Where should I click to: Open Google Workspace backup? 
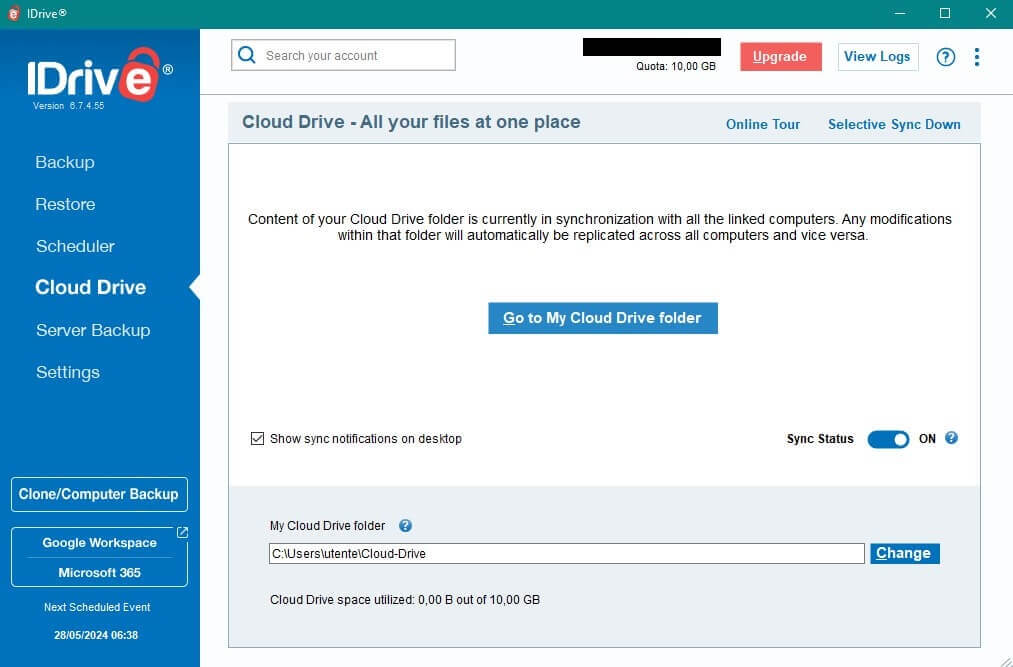(x=99, y=543)
